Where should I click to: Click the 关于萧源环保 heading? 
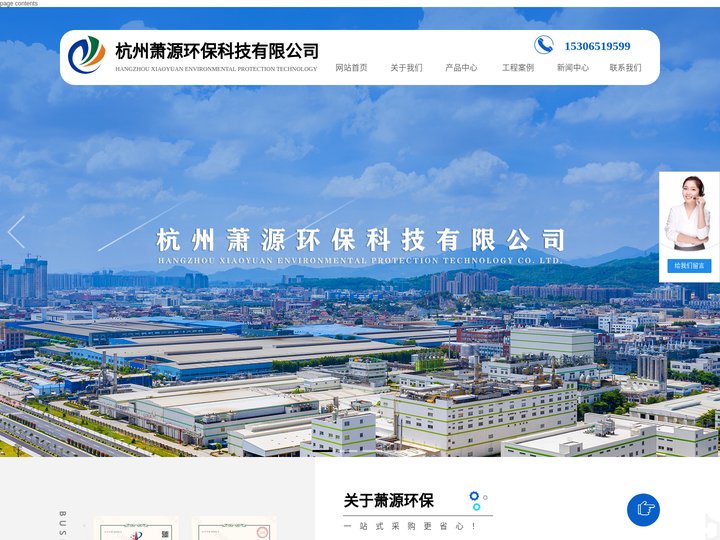click(388, 501)
